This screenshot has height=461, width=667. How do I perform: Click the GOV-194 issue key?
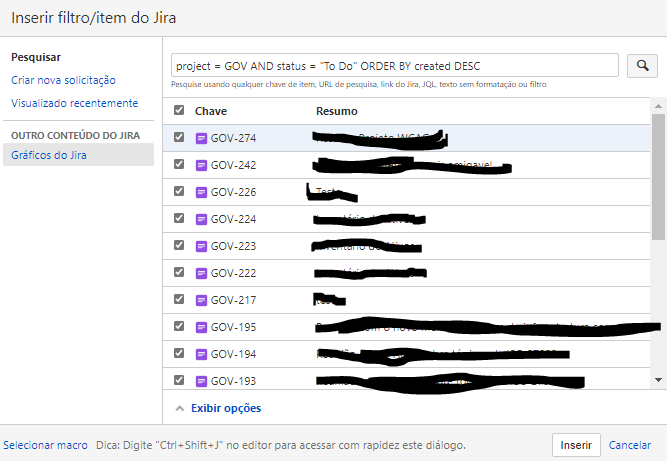(233, 354)
